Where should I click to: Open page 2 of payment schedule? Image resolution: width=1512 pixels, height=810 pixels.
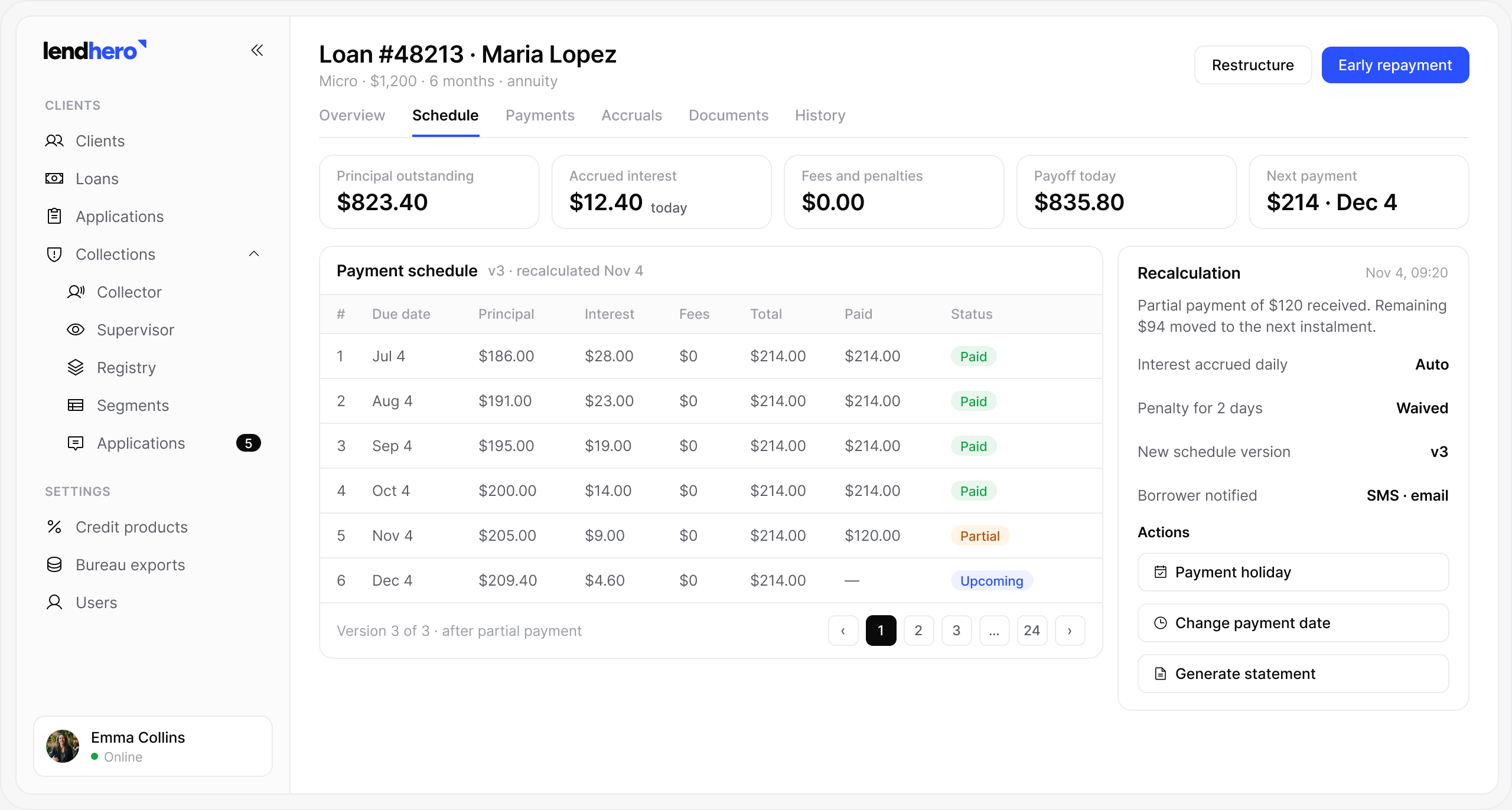[x=918, y=631]
